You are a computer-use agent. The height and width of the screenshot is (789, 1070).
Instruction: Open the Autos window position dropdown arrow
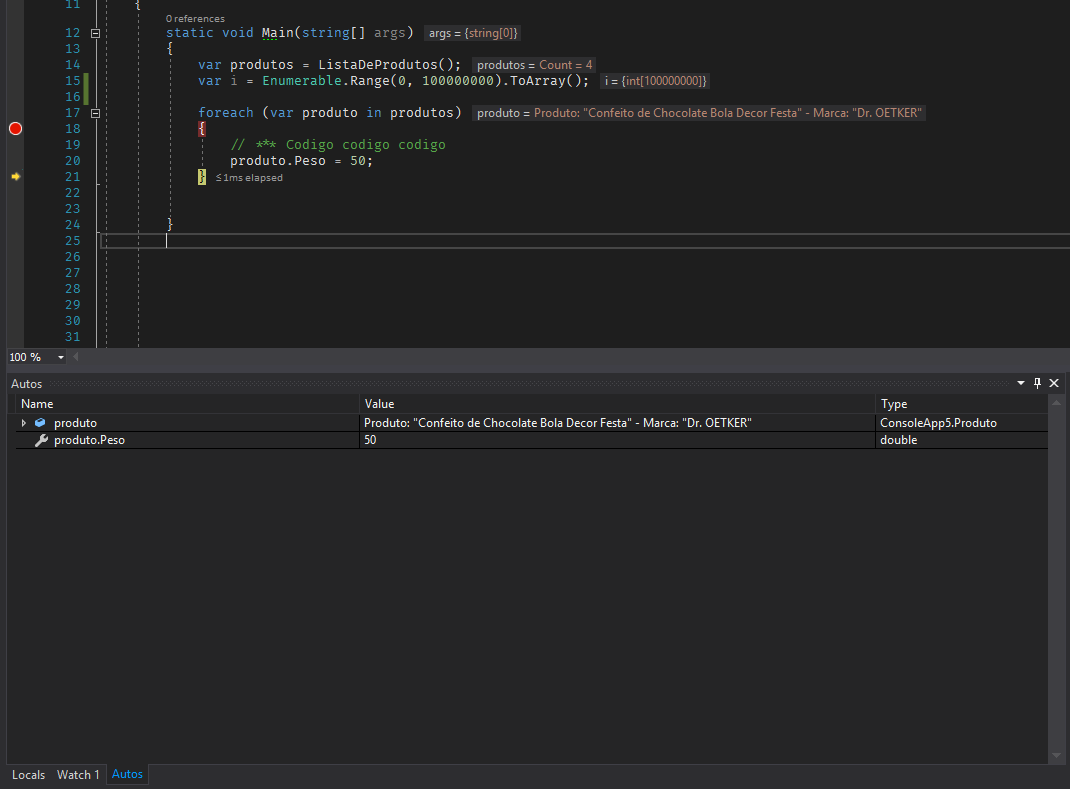pos(1021,384)
